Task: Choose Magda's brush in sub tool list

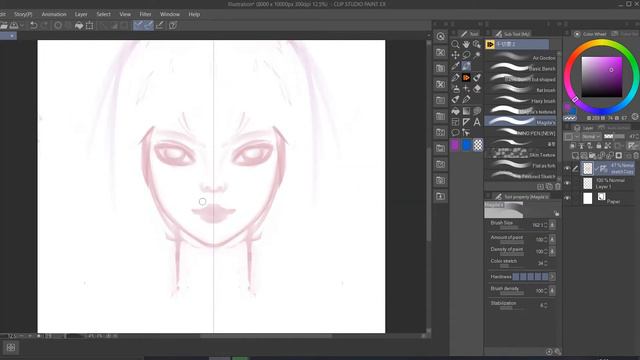Action: (x=521, y=122)
